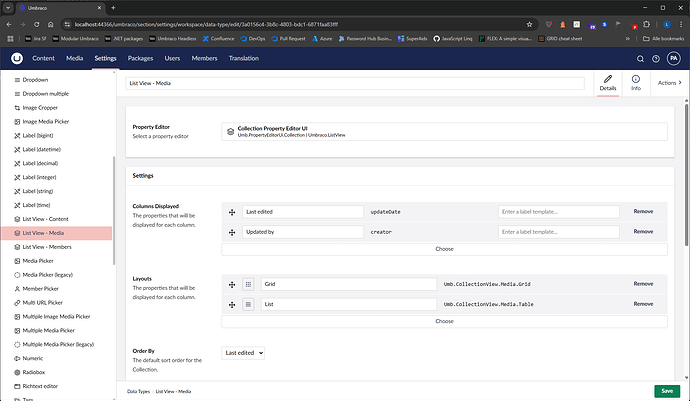The height and width of the screenshot is (401, 690).
Task: Click the browser address bar
Action: pos(299,24)
